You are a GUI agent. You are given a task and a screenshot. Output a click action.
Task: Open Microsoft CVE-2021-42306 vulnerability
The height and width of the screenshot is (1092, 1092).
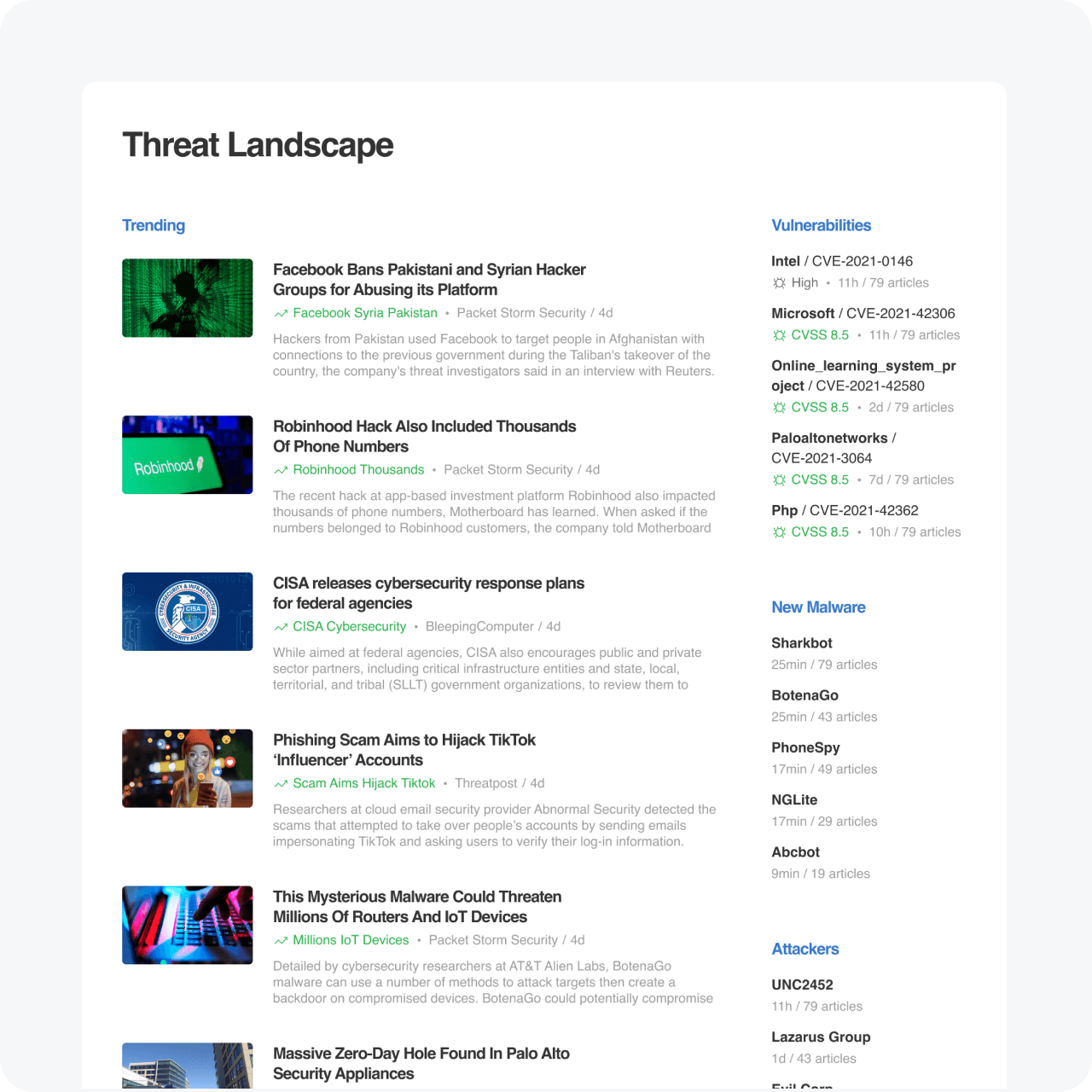pyautogui.click(x=863, y=313)
